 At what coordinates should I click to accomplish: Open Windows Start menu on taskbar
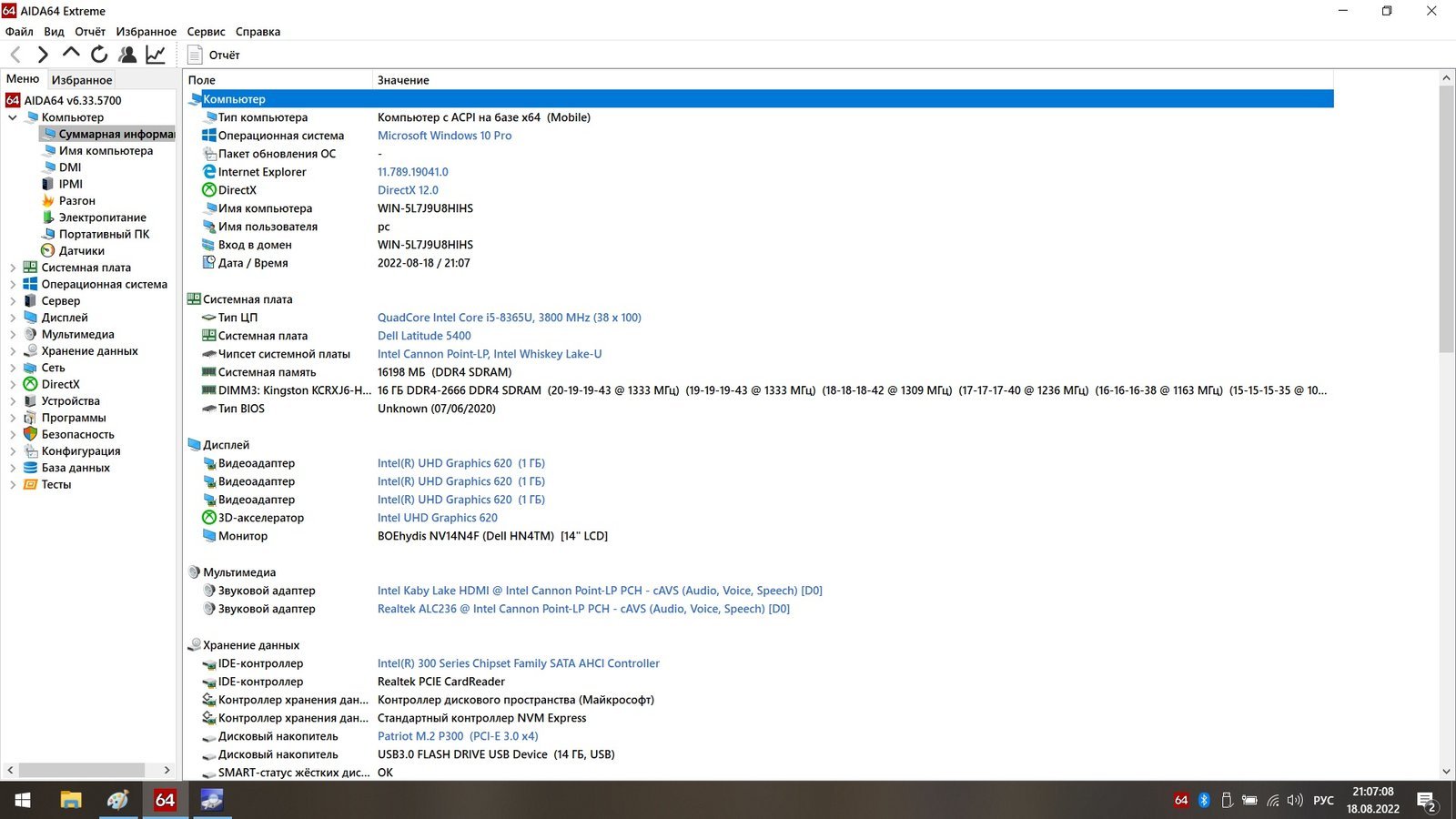pyautogui.click(x=23, y=800)
